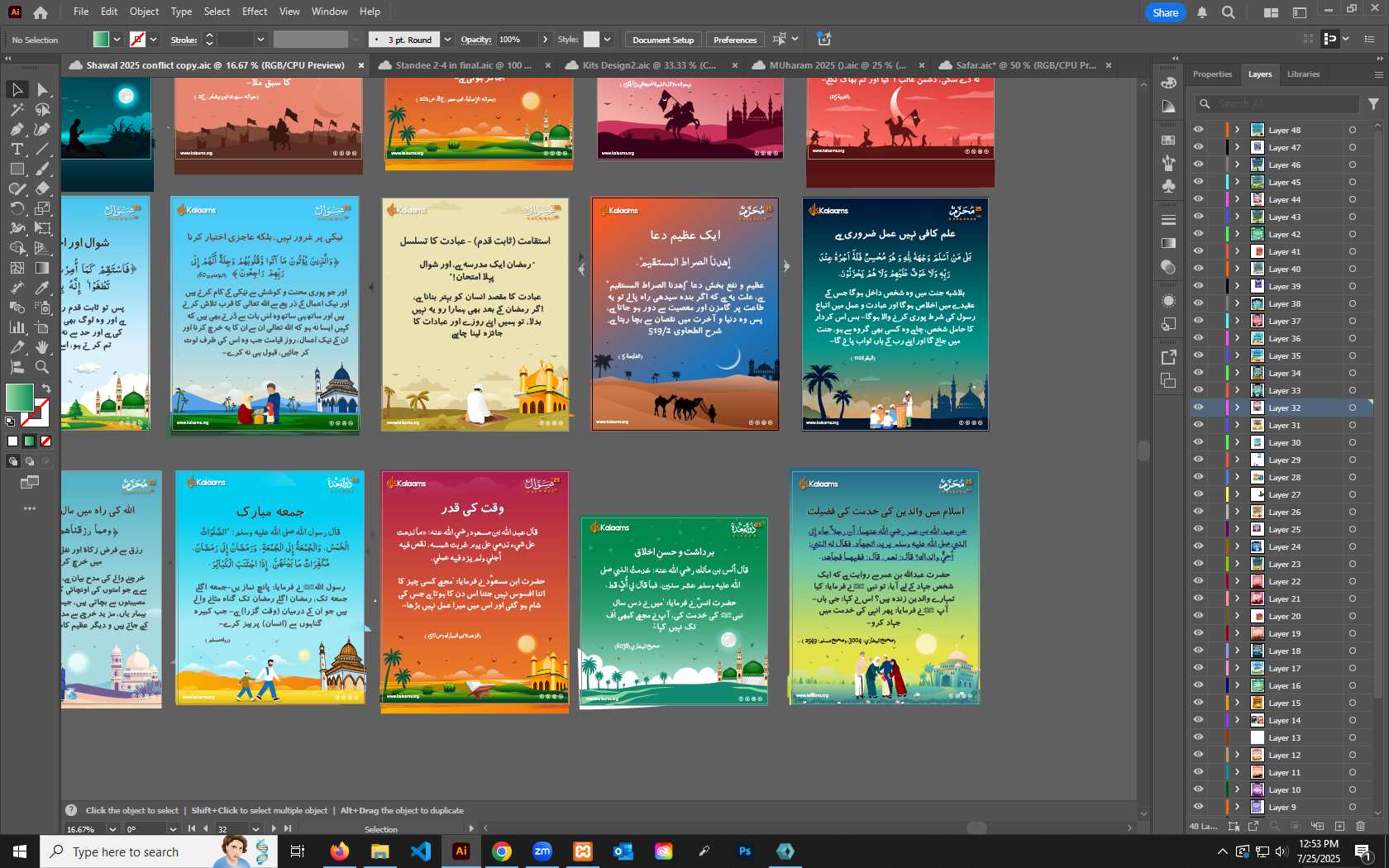
Task: Switch to the Libraries panel tab
Action: click(x=1303, y=74)
